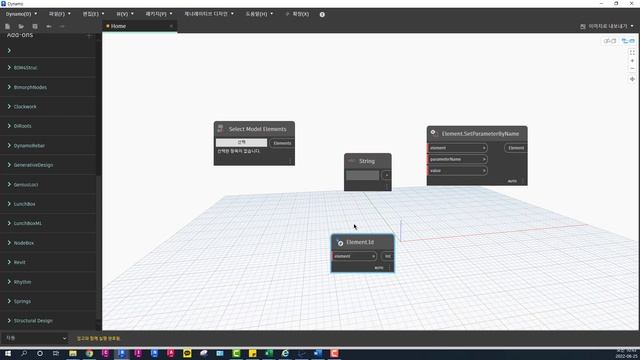Click the Select Model Elements node icon
The height and width of the screenshot is (360, 640).
(x=220, y=129)
